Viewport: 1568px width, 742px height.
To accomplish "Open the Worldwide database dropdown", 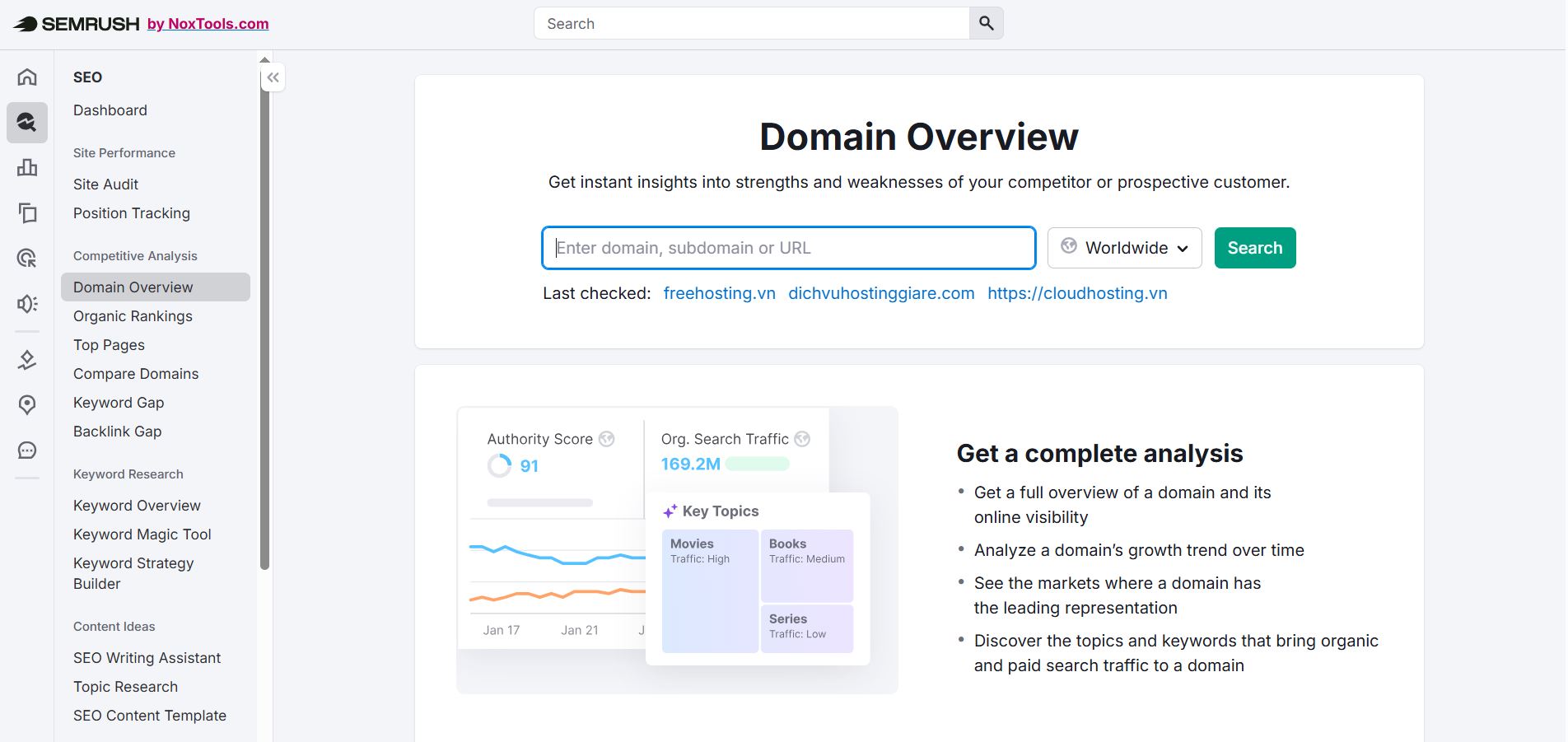I will pyautogui.click(x=1124, y=247).
